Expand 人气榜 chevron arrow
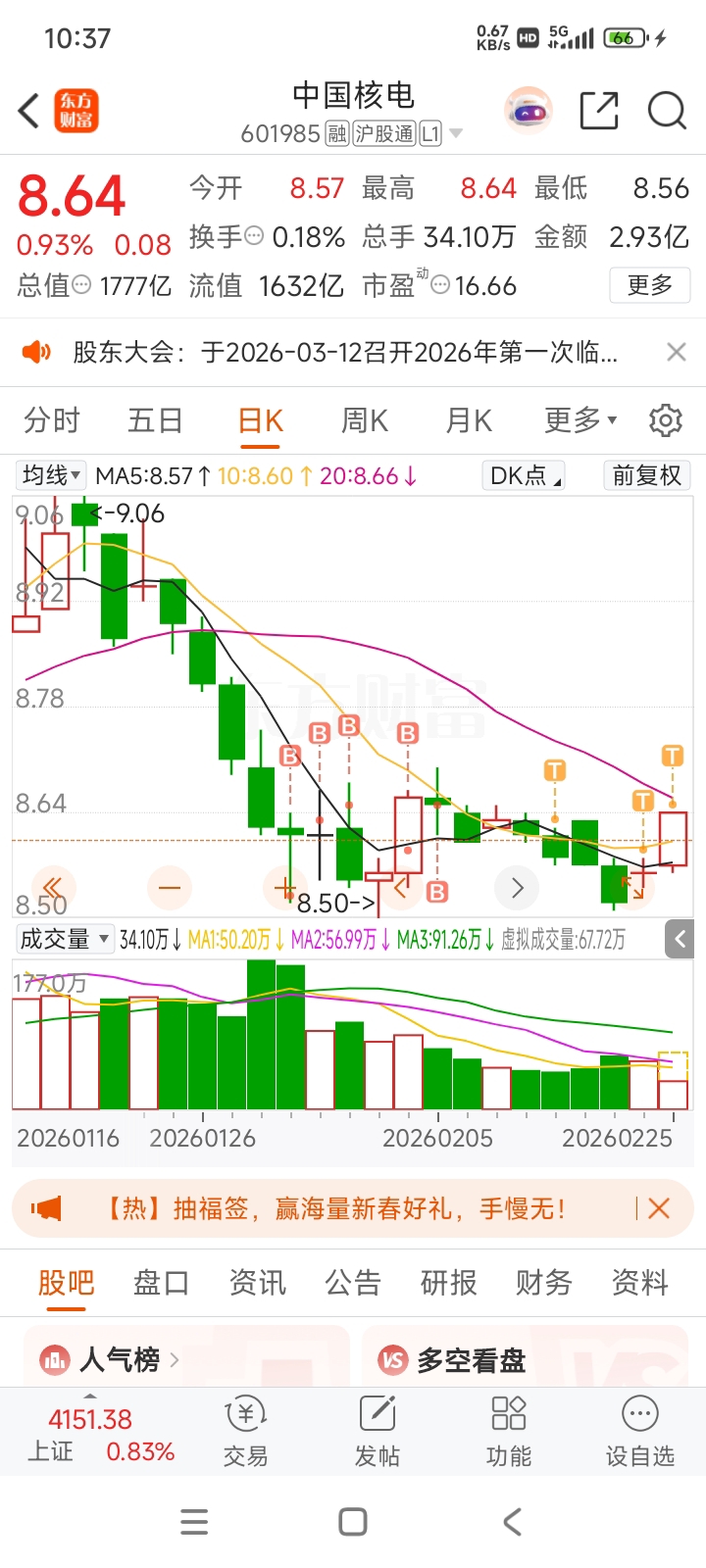Viewport: 706px width, 1568px height. pyautogui.click(x=175, y=1359)
